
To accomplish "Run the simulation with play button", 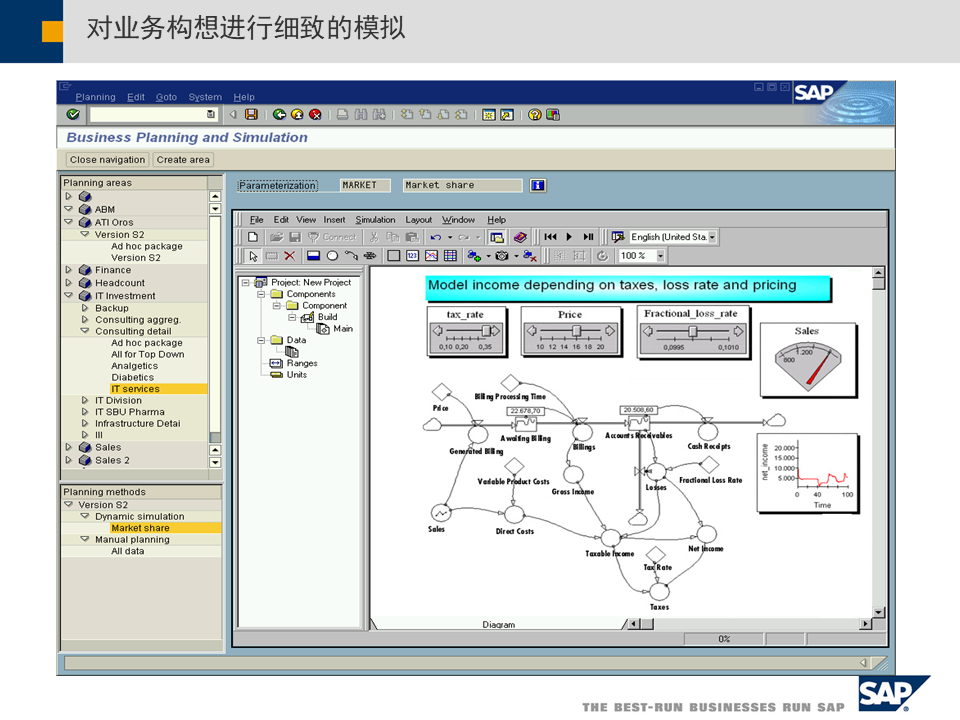I will [x=569, y=237].
